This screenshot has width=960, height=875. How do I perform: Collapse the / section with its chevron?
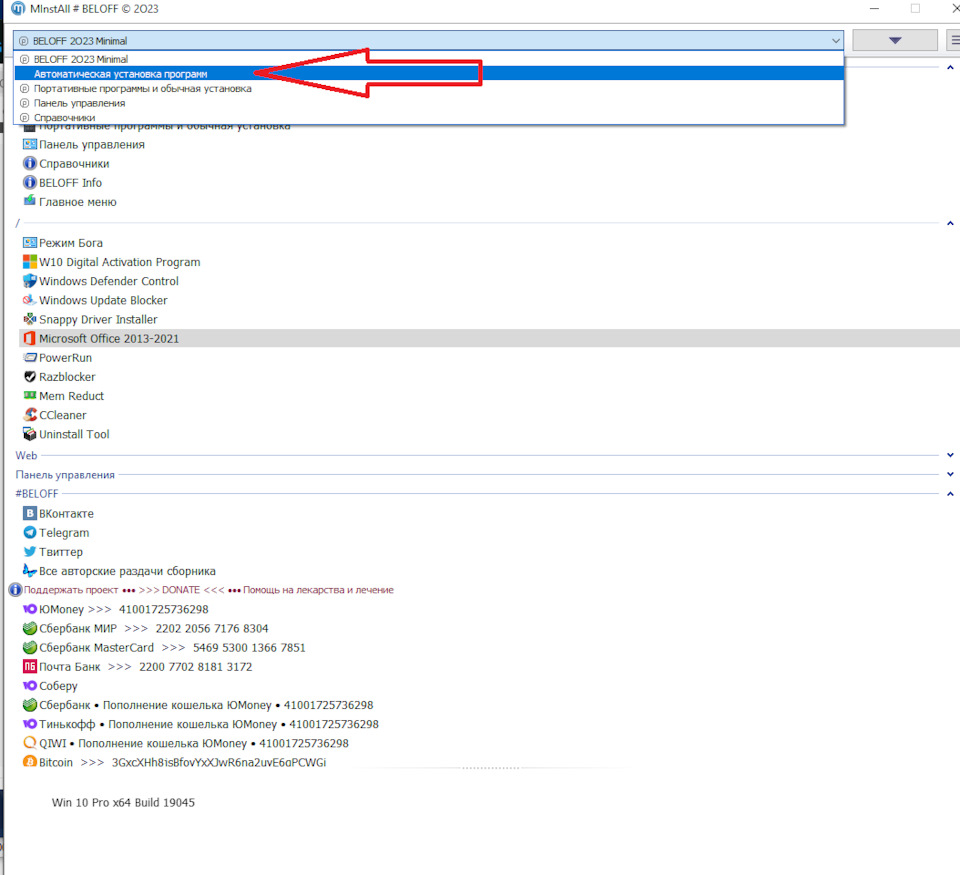(x=950, y=223)
